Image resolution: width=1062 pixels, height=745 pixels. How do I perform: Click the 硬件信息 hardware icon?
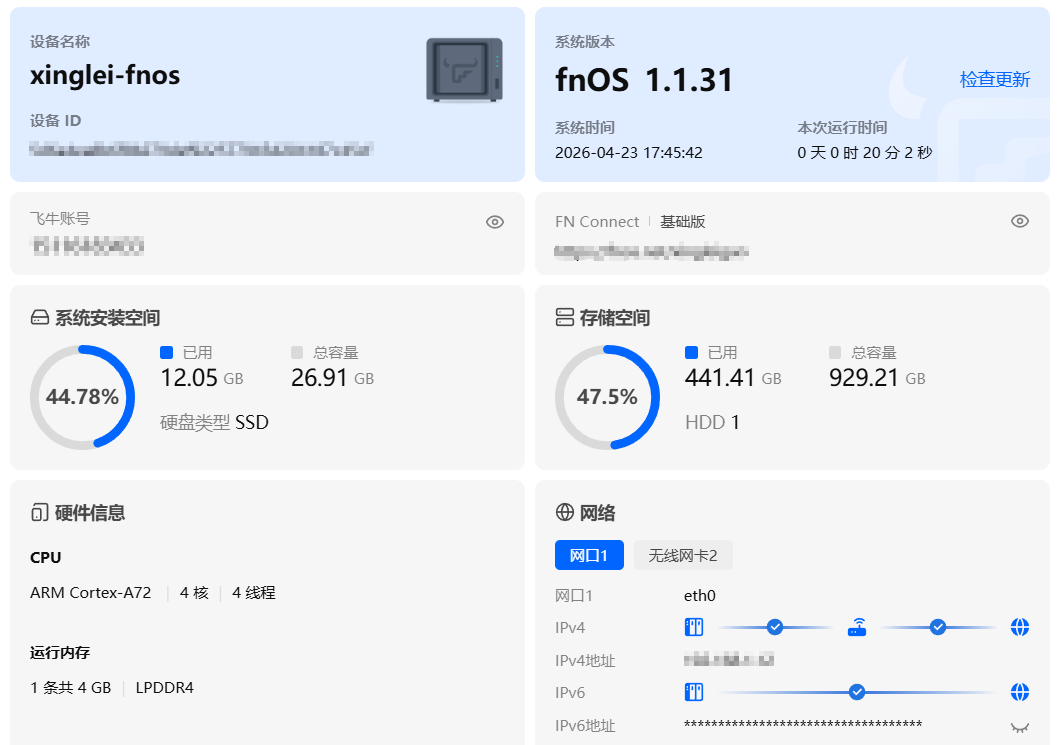pyautogui.click(x=39, y=513)
